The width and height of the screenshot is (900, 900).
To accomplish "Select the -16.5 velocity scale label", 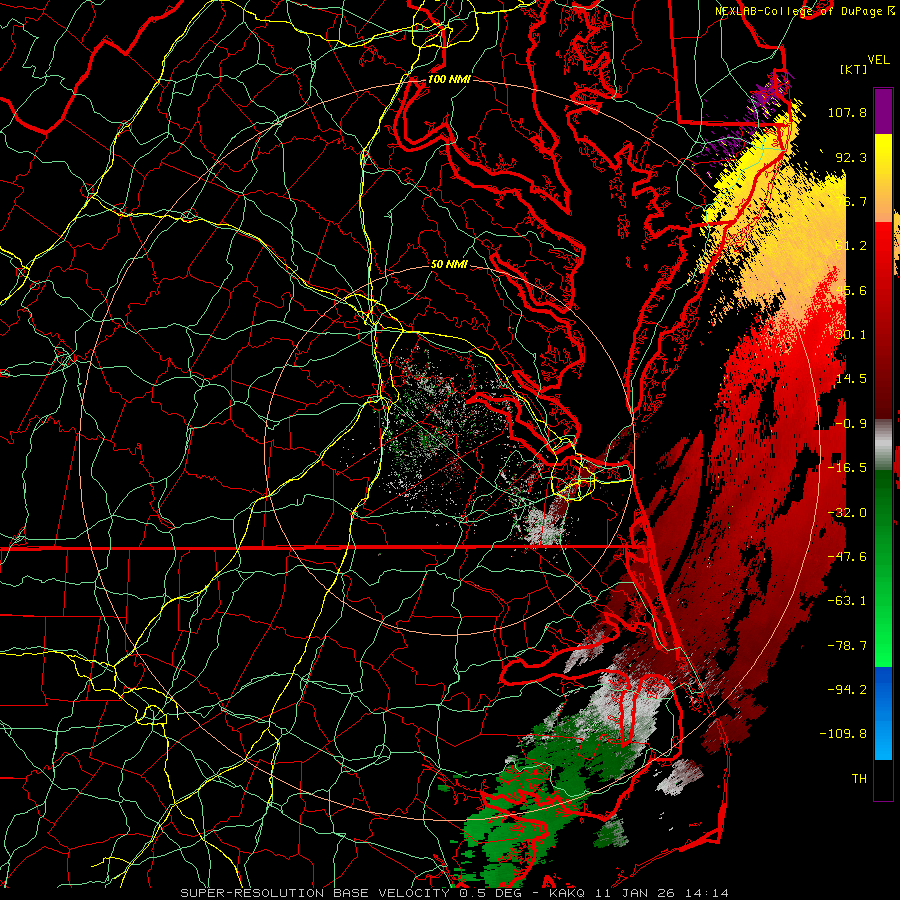I will point(847,468).
